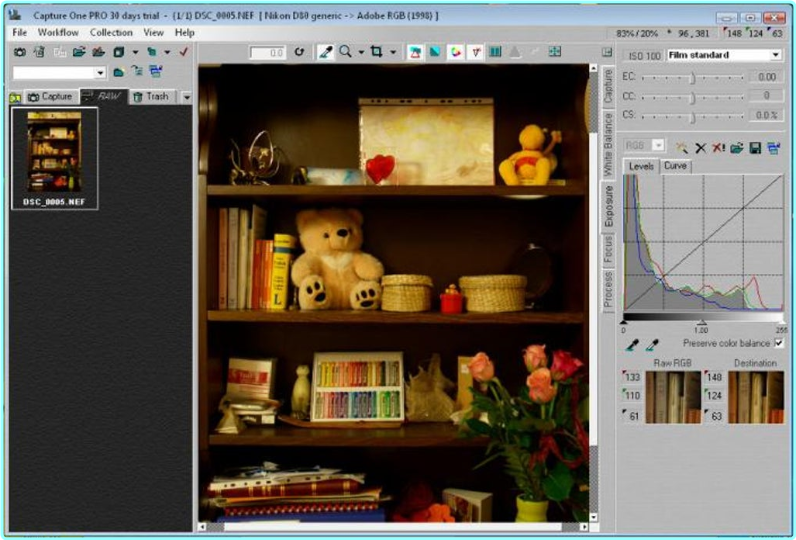This screenshot has width=796, height=540.
Task: Select the RAW collection tab
Action: 104,96
